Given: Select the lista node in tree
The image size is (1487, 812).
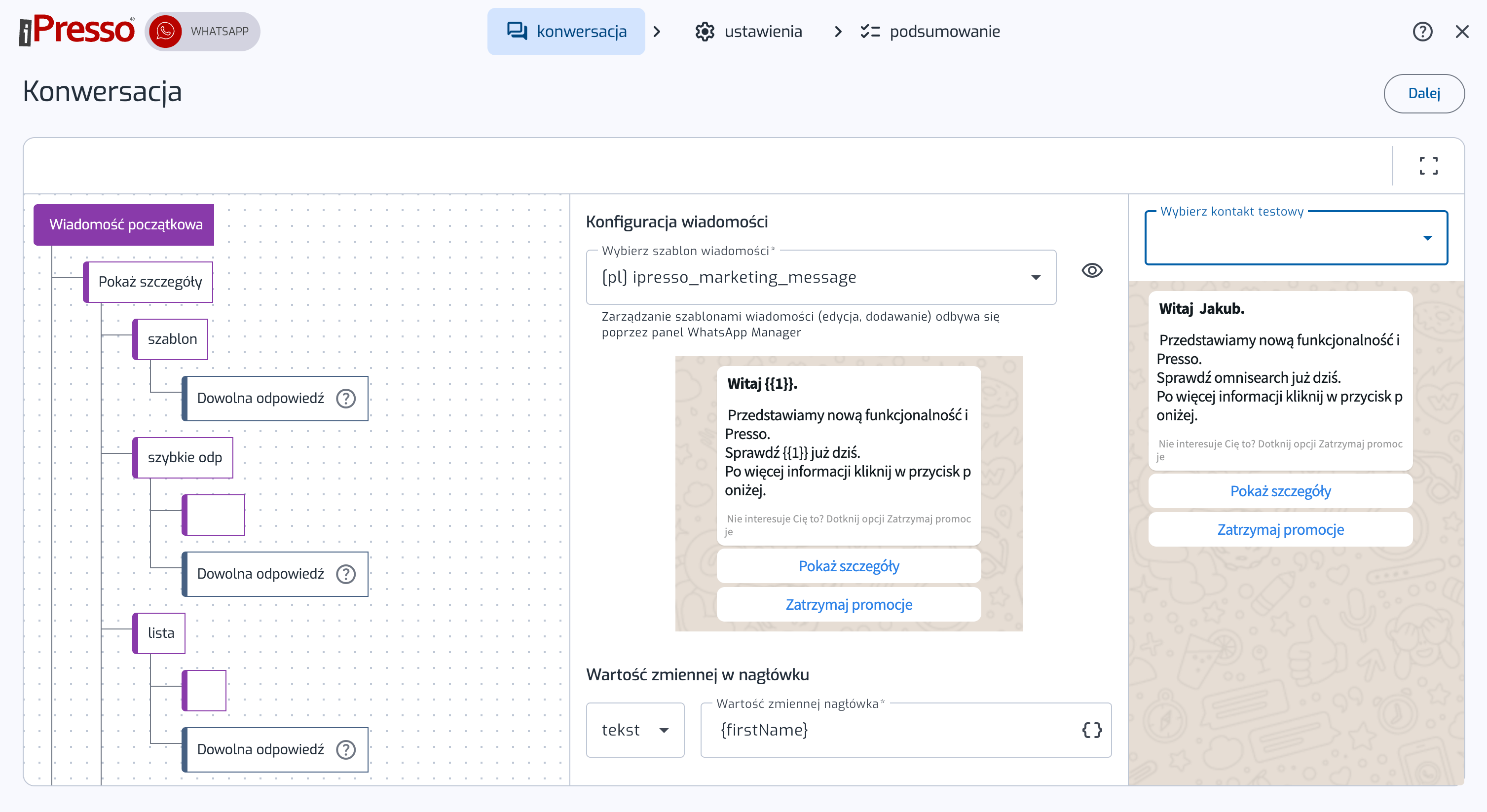Looking at the screenshot, I should 160,633.
